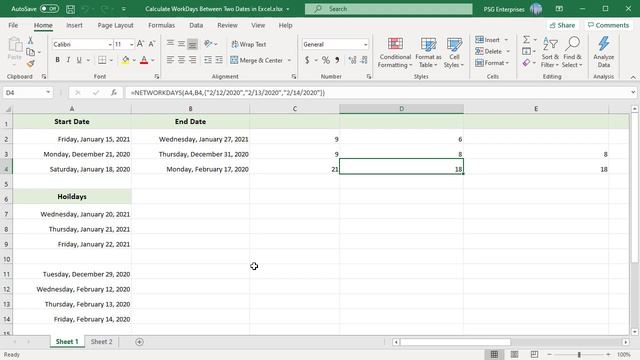This screenshot has height=360, width=640.
Task: Toggle Italic formatting
Action: click(x=68, y=60)
